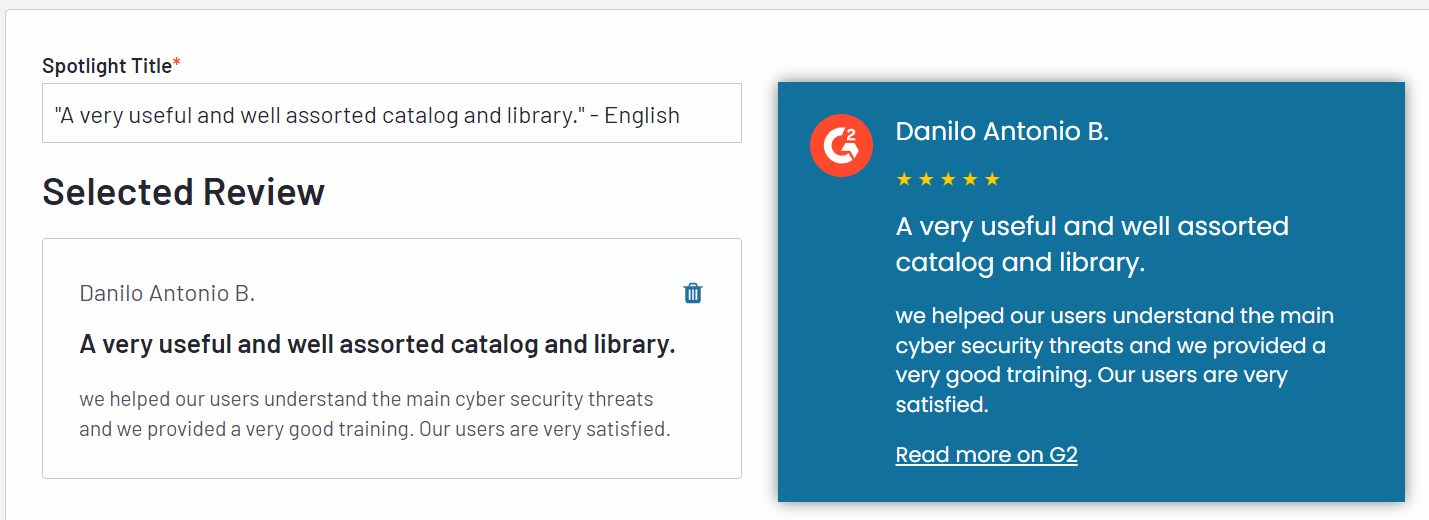The image size is (1429, 520).
Task: Select reviewer name in the white review card
Action: pos(167,293)
